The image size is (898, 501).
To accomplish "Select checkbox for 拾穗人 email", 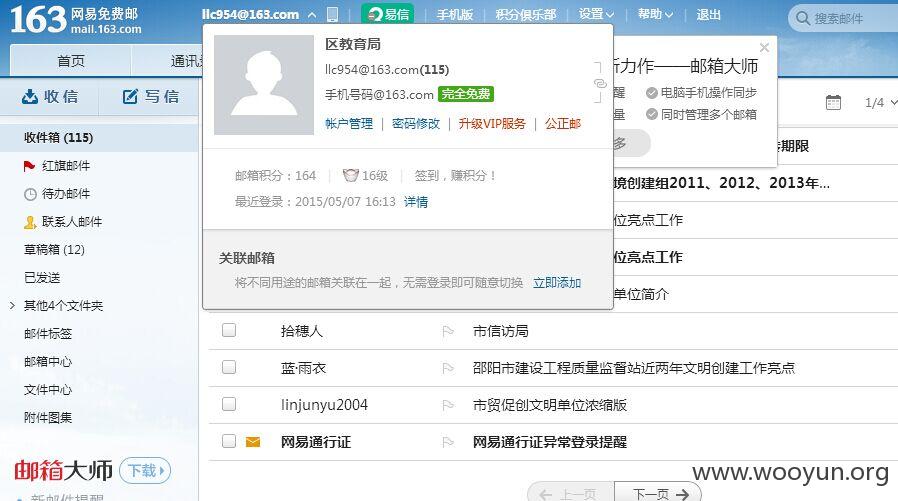I will point(229,330).
